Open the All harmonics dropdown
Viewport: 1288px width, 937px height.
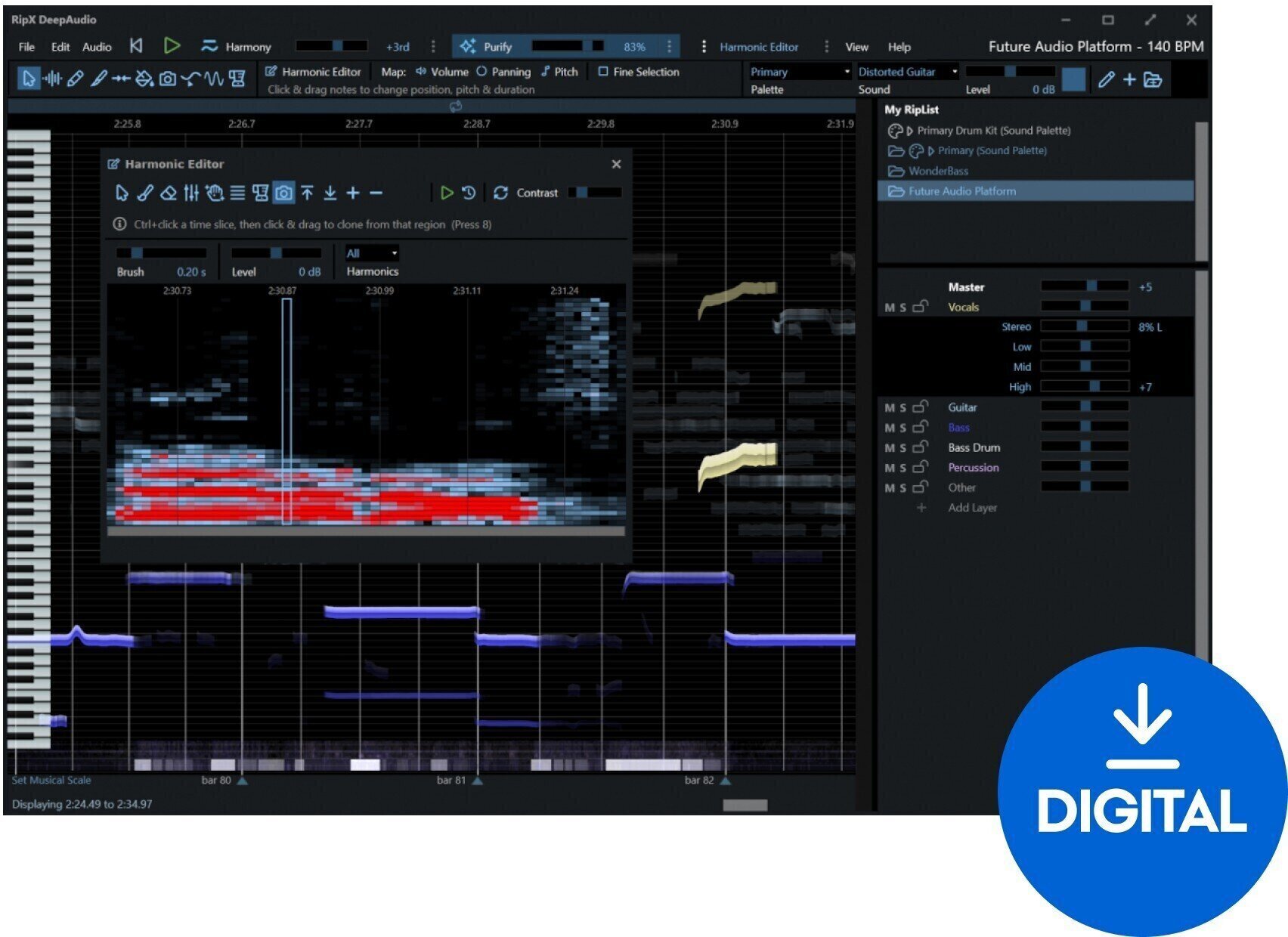pyautogui.click(x=371, y=253)
